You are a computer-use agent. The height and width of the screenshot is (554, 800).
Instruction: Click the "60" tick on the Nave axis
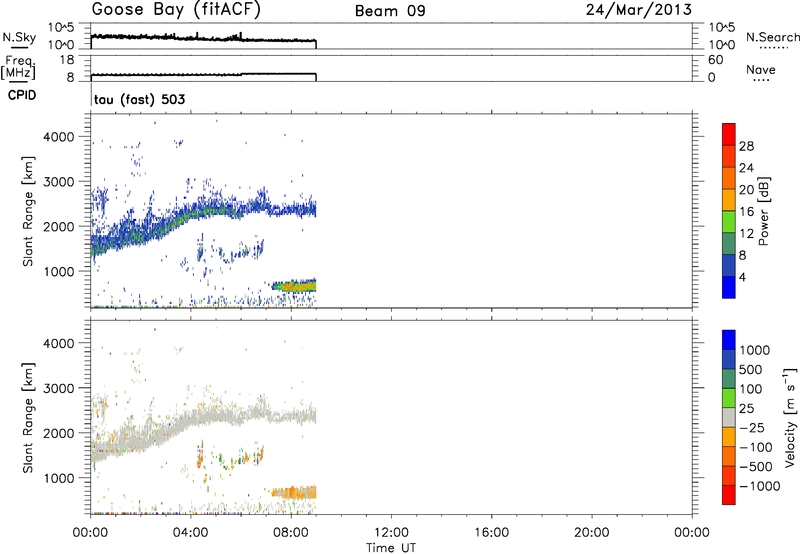coord(715,60)
